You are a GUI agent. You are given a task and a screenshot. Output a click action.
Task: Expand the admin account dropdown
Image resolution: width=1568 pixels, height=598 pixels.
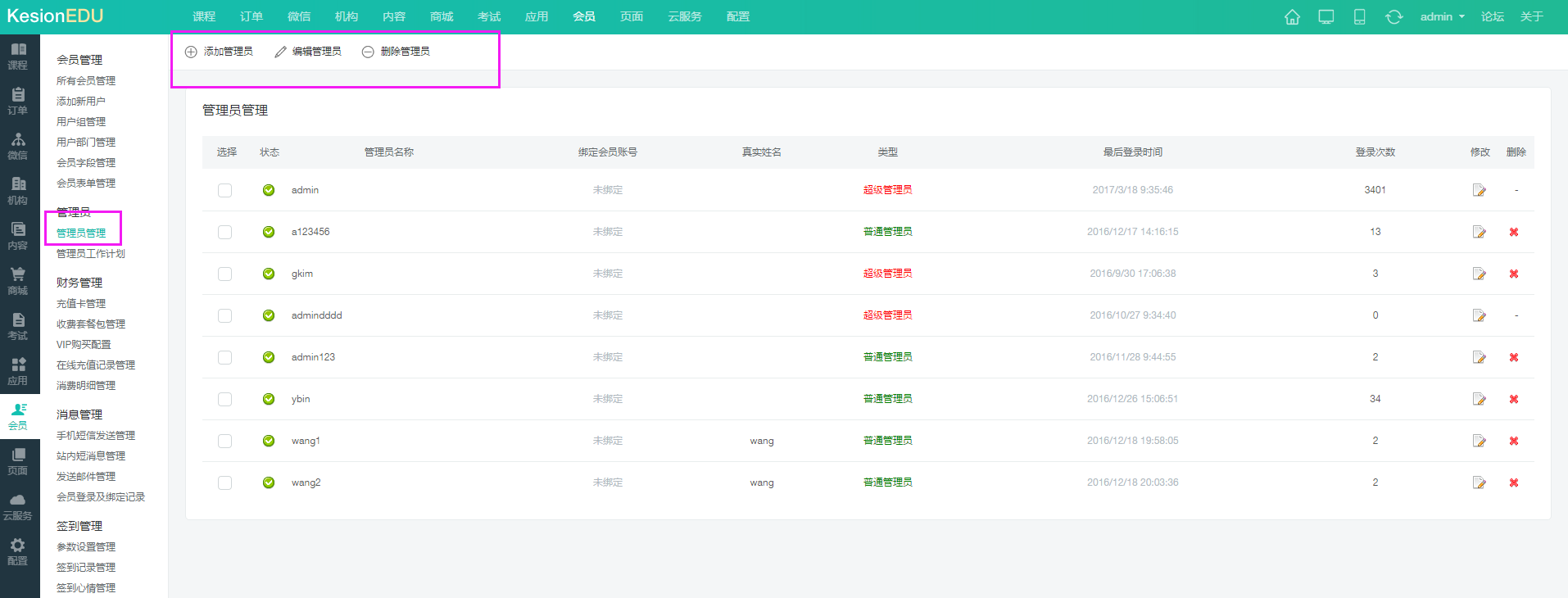[x=1442, y=17]
